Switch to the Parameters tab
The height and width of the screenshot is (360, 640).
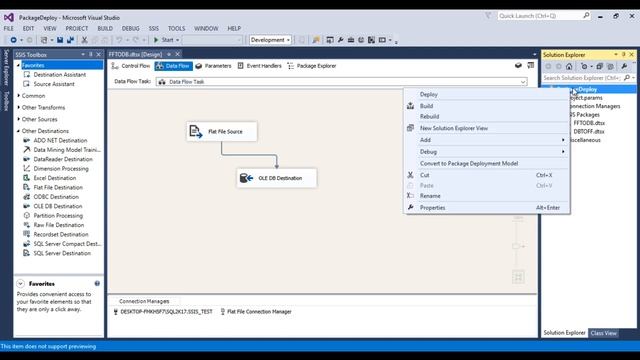point(213,66)
